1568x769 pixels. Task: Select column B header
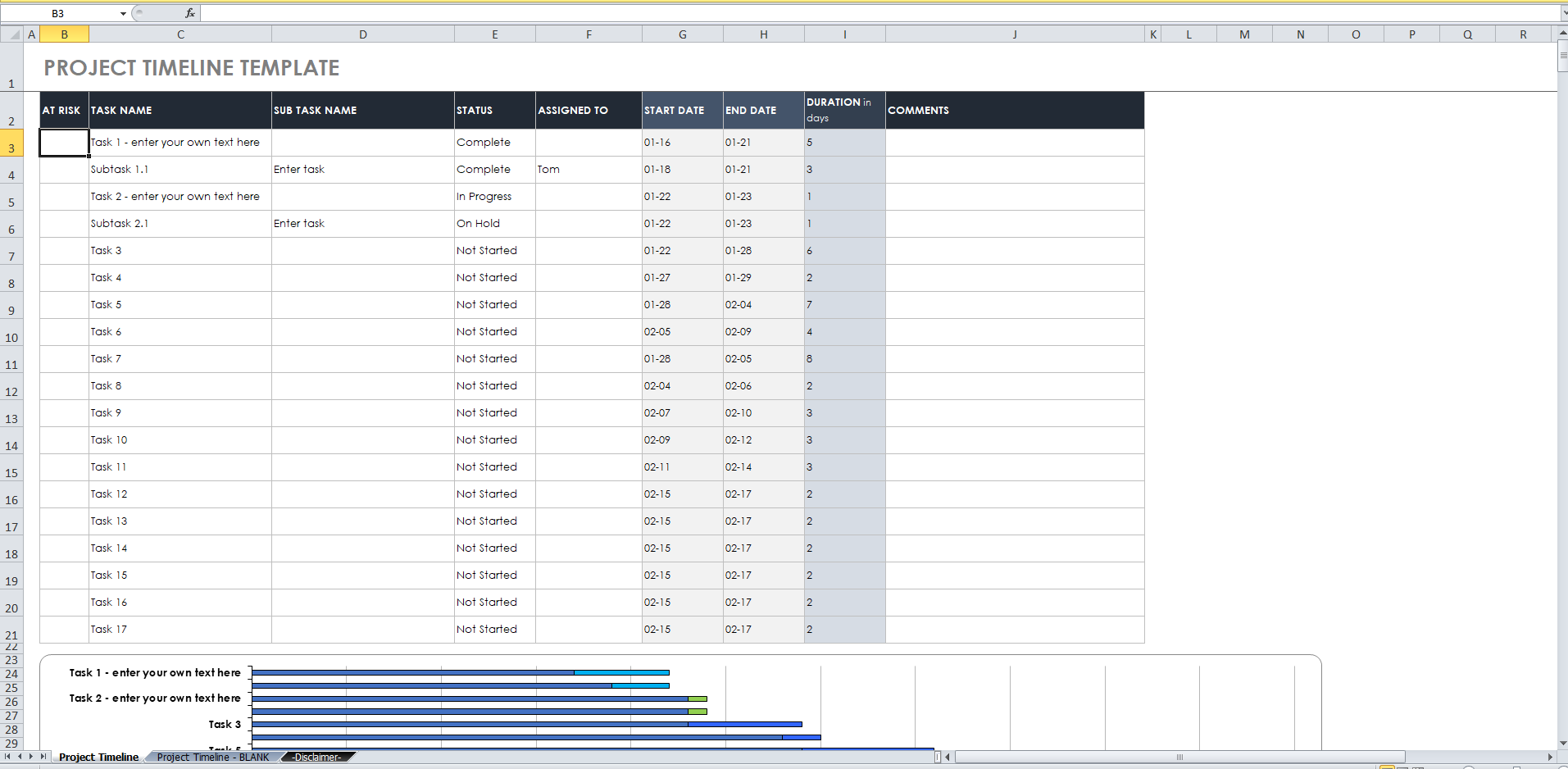(x=64, y=34)
